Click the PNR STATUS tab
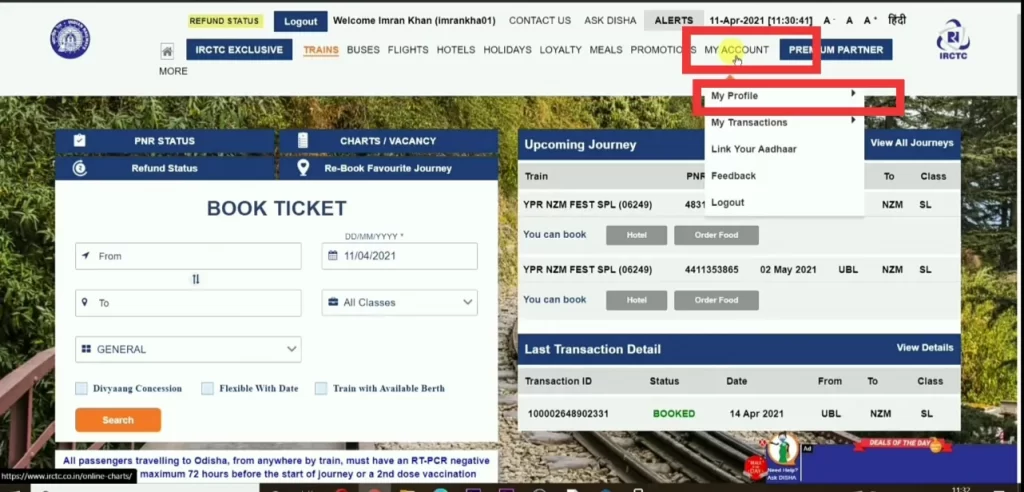The image size is (1024, 492). (165, 140)
